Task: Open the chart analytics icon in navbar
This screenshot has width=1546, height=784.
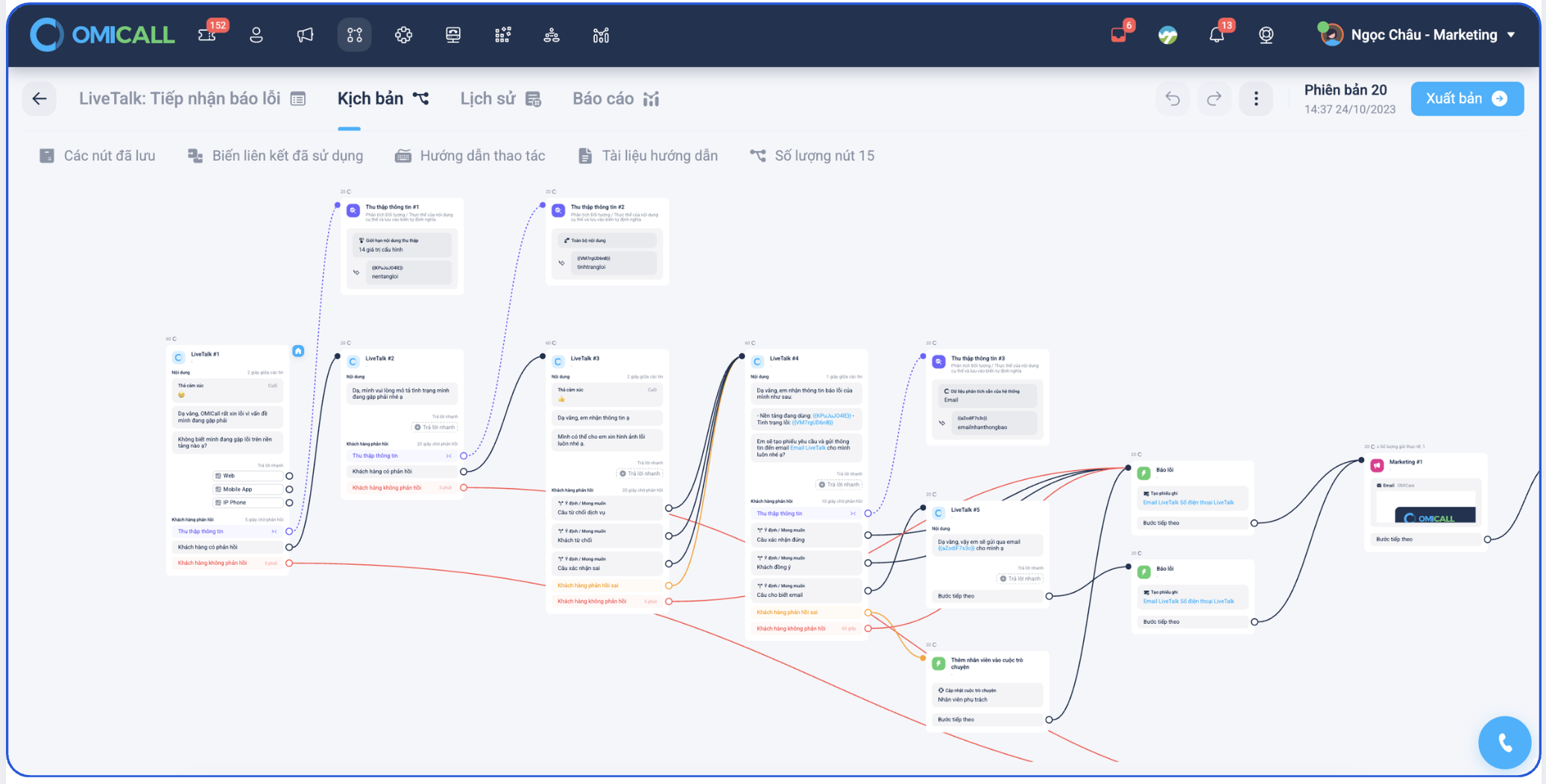Action: tap(601, 35)
